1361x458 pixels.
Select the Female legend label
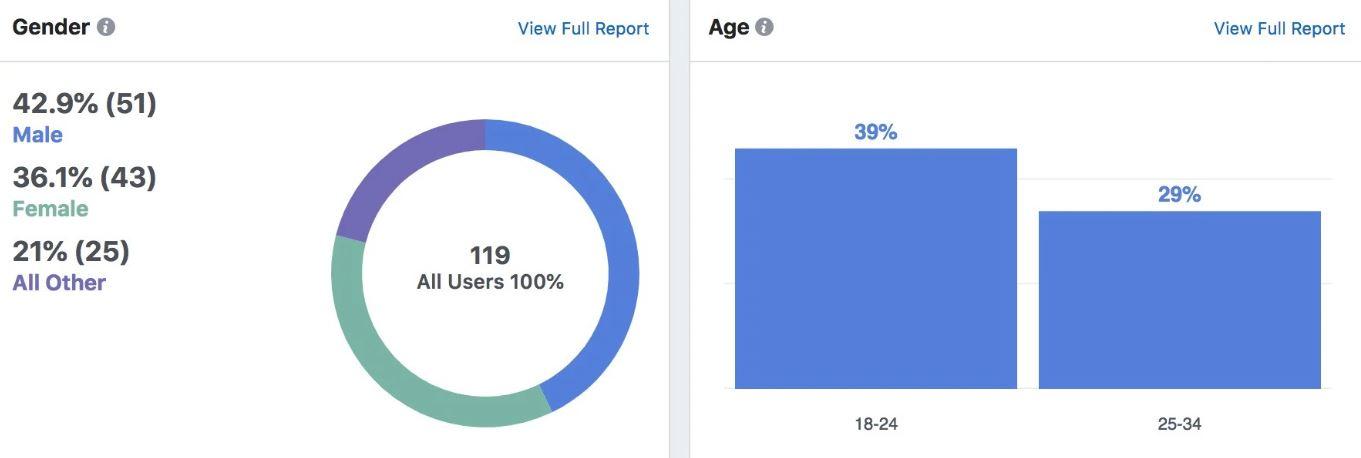tap(50, 209)
